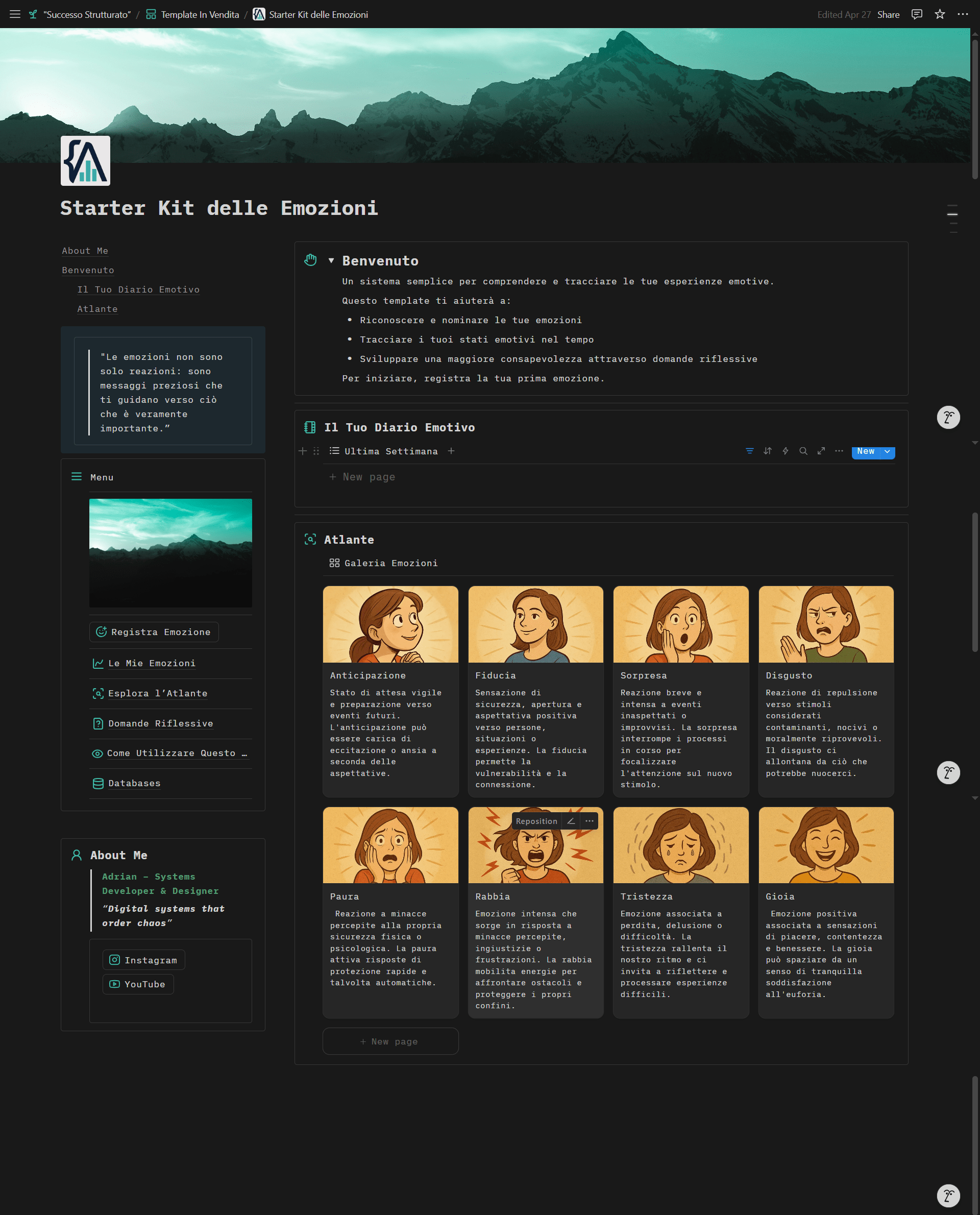
Task: Click the Starter Kit page logo icon
Action: pos(85,161)
